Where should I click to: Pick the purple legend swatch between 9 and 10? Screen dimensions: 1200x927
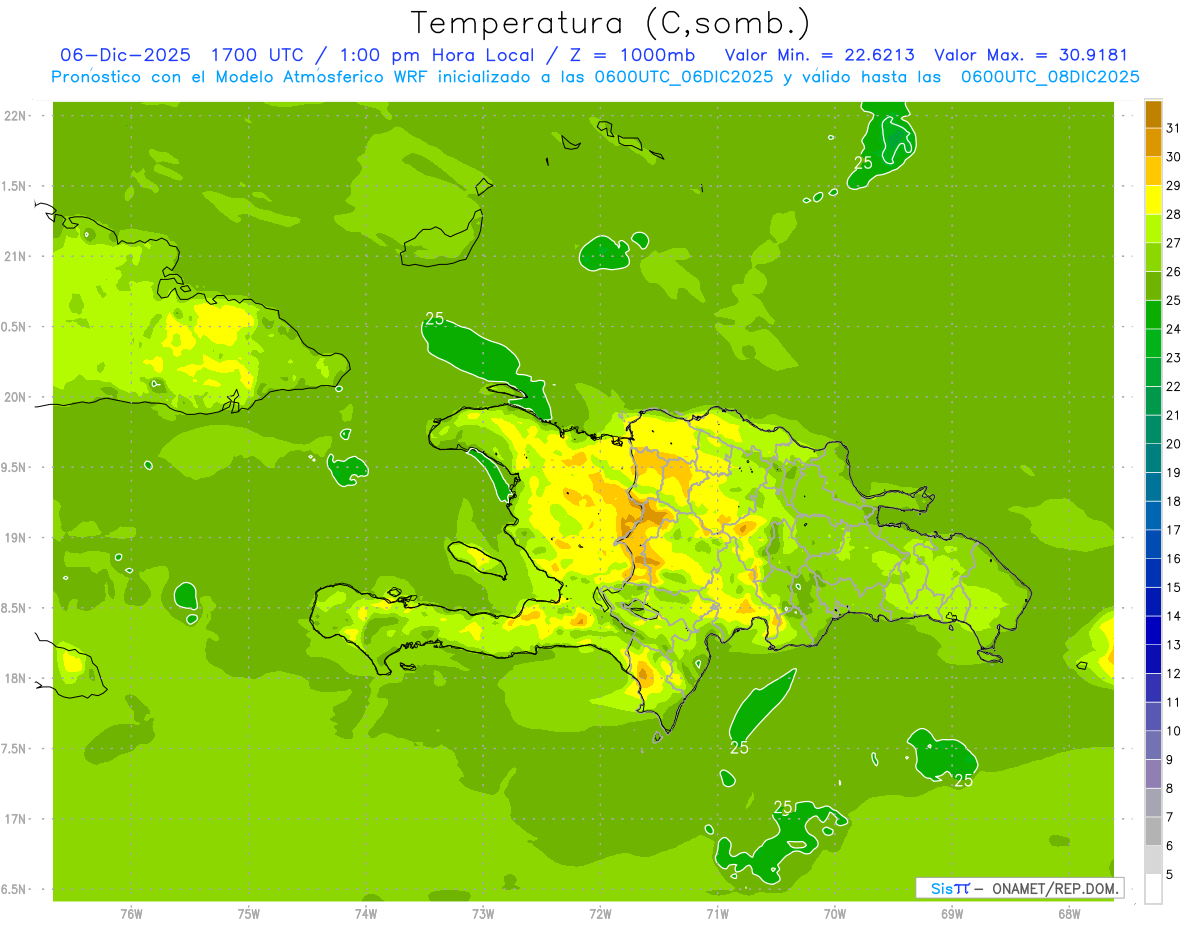click(1153, 745)
